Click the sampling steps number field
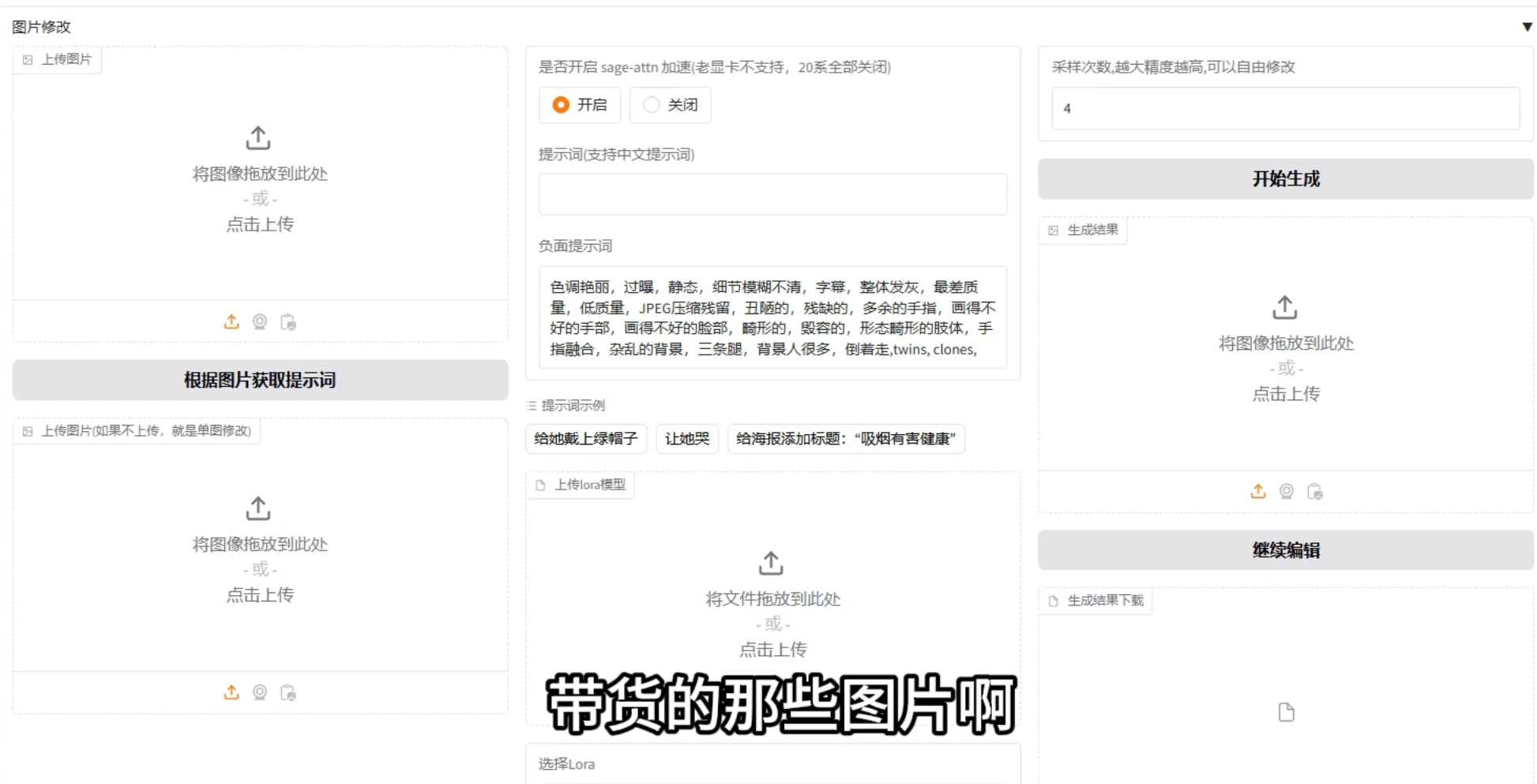The image size is (1537, 784). 1285,109
